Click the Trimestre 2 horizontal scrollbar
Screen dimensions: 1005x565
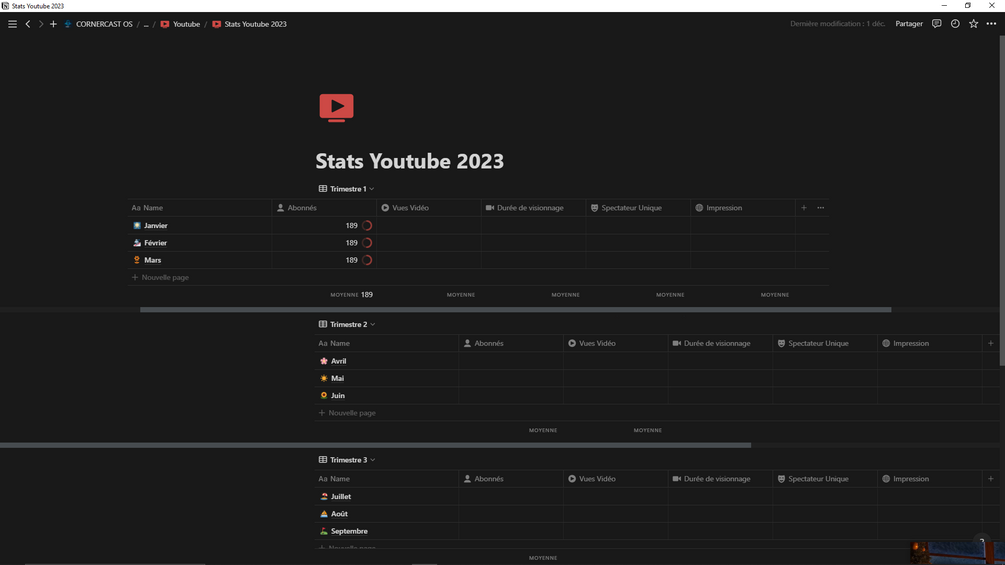[x=375, y=445]
